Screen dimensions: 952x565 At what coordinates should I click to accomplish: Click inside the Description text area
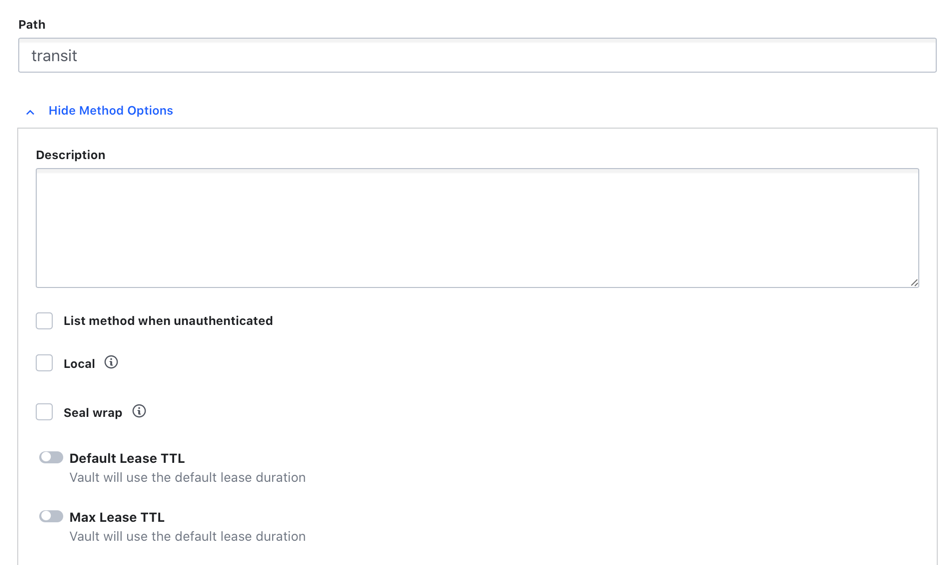(477, 228)
